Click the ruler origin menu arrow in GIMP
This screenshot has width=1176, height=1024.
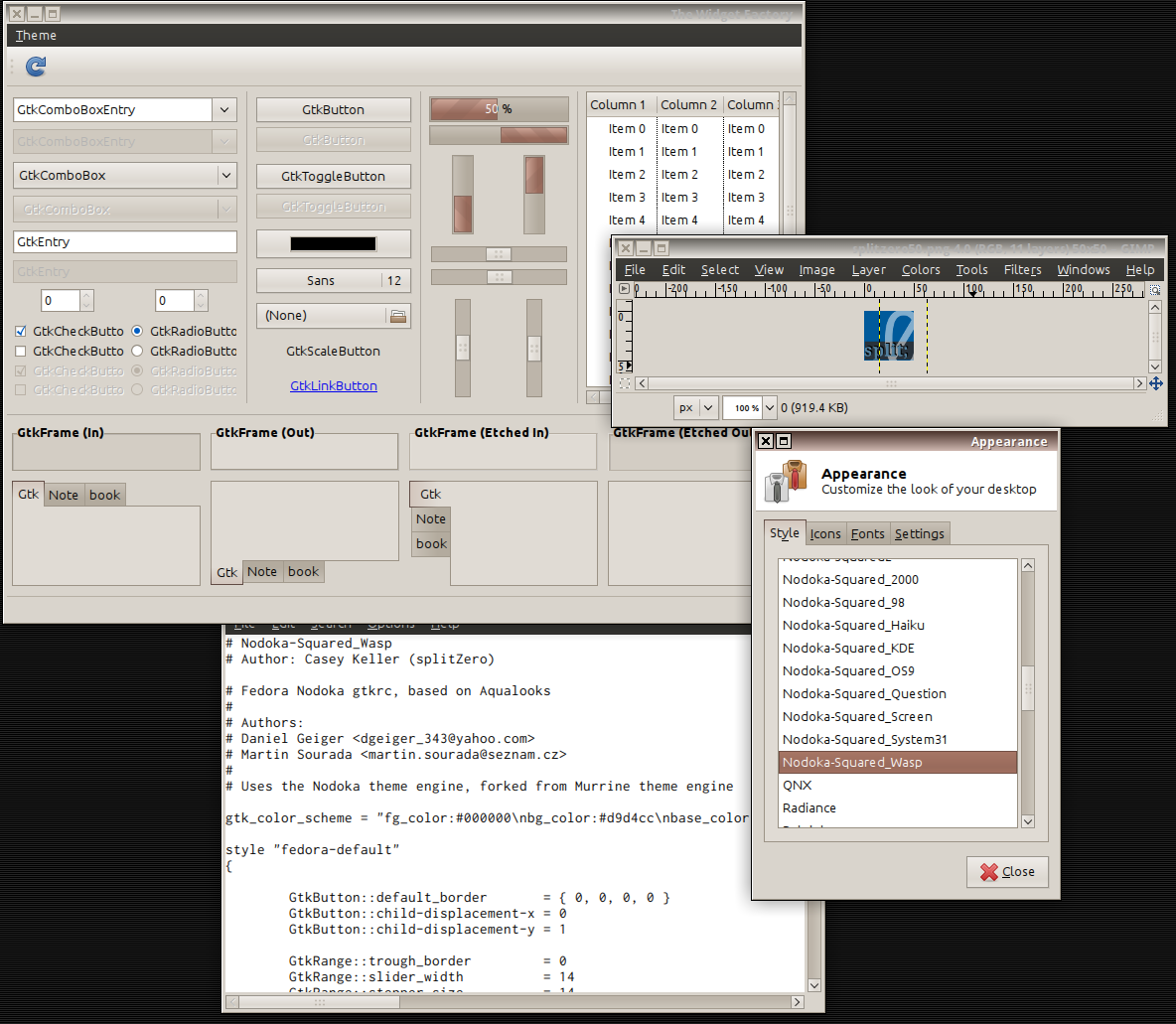[624, 289]
